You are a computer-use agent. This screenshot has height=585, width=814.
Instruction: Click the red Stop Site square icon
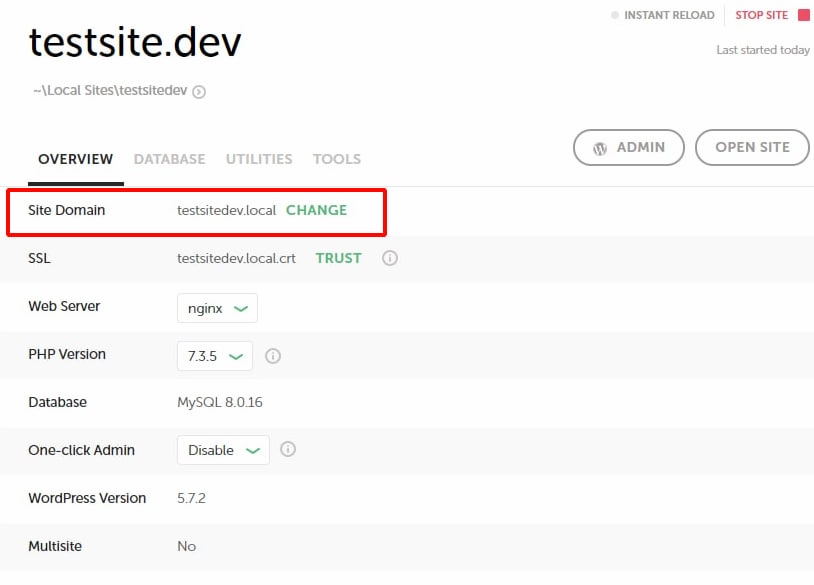point(804,15)
